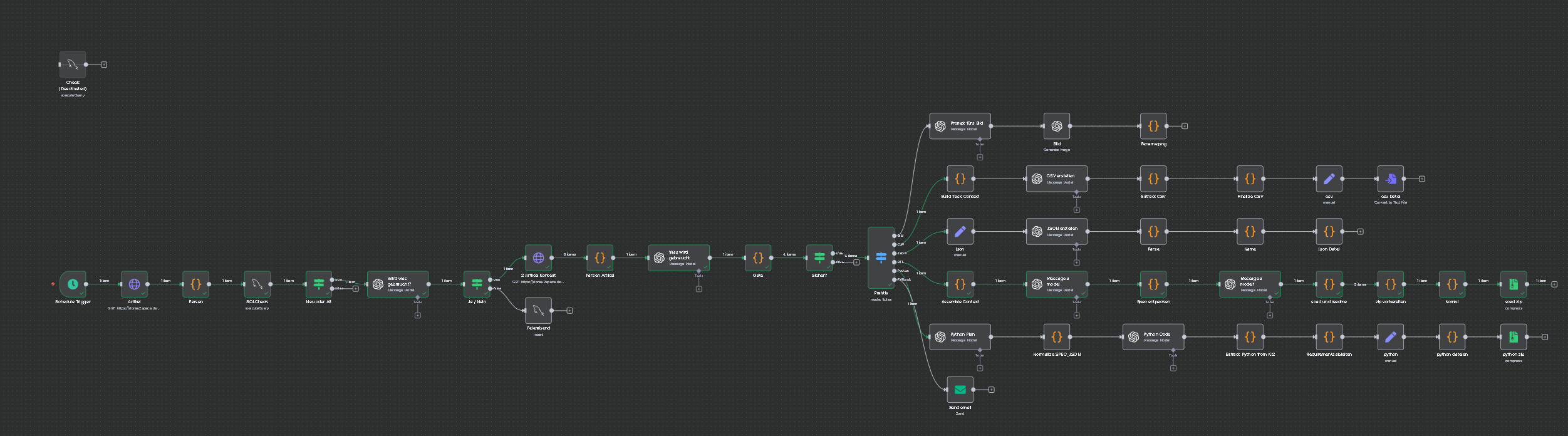Open the Praktis switch node

(x=881, y=257)
